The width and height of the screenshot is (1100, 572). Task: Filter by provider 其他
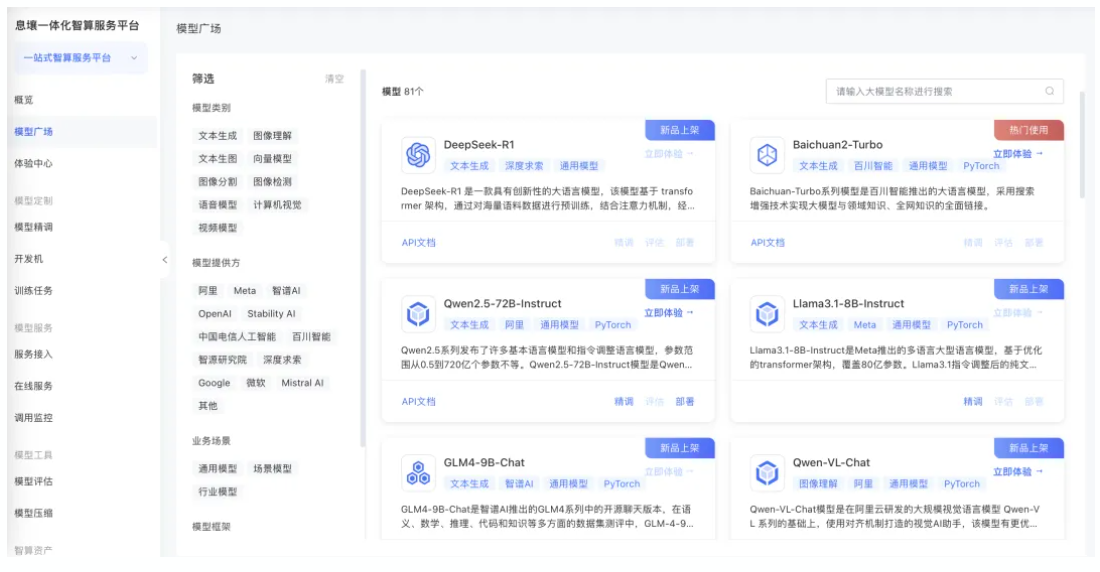[208, 406]
